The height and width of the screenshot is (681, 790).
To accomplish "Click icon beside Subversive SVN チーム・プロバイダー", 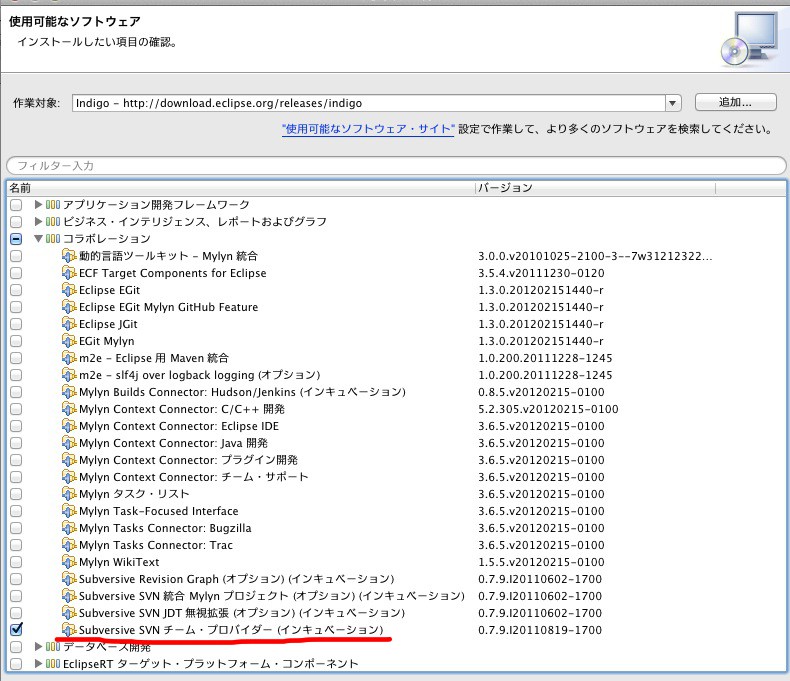I will tap(69, 630).
